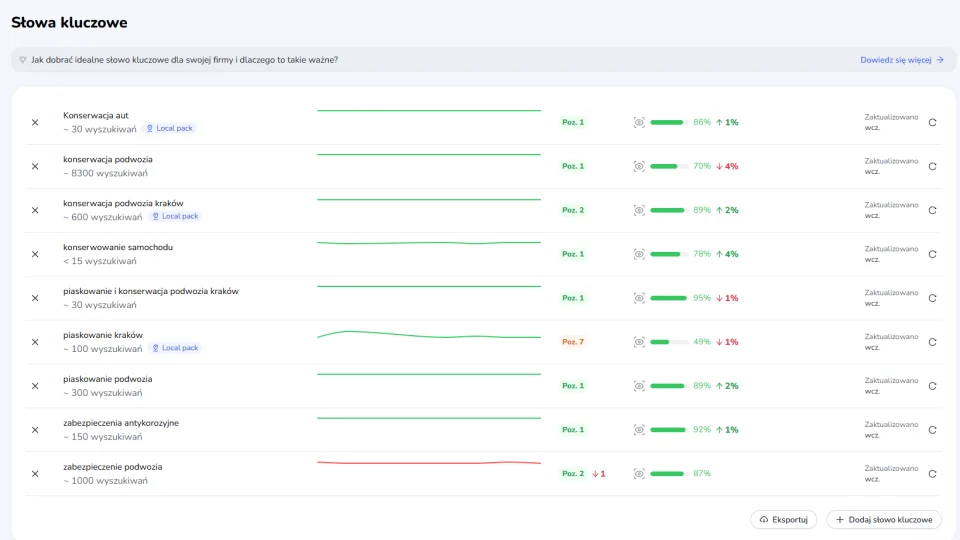Image resolution: width=960 pixels, height=540 pixels.
Task: Refresh the 'piaskowanie podwozia' row
Action: pos(932,386)
